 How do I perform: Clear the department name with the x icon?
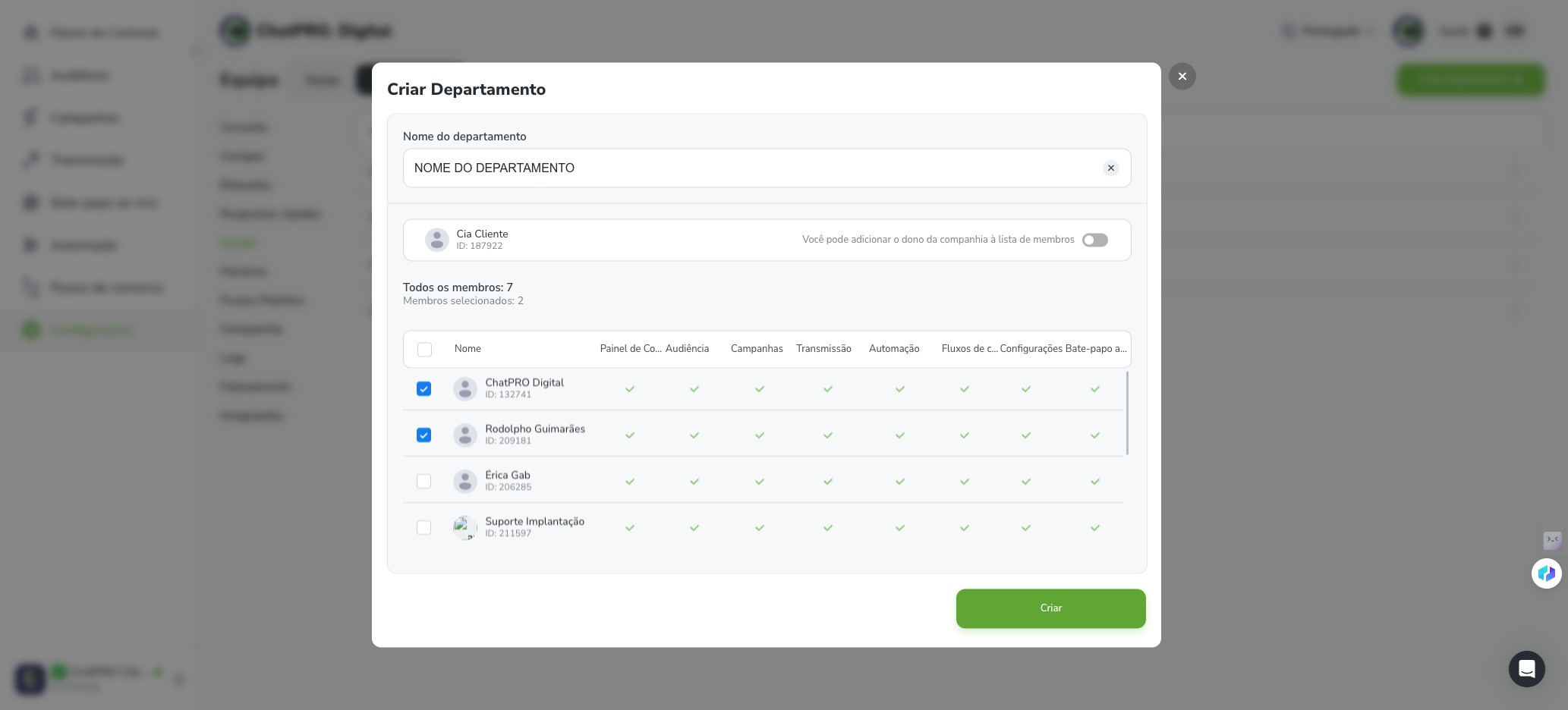tap(1110, 168)
